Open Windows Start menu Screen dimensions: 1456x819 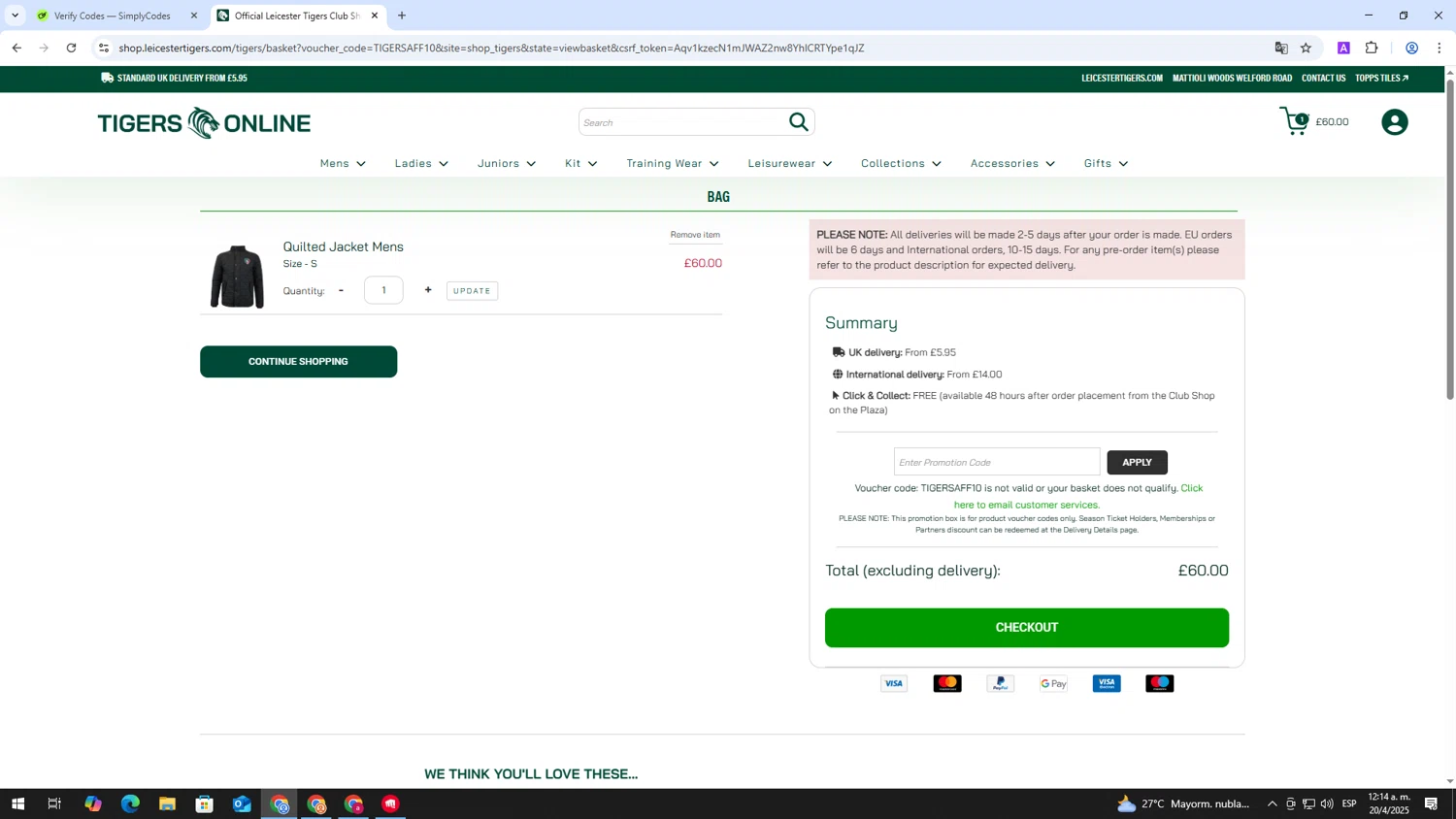tap(17, 803)
